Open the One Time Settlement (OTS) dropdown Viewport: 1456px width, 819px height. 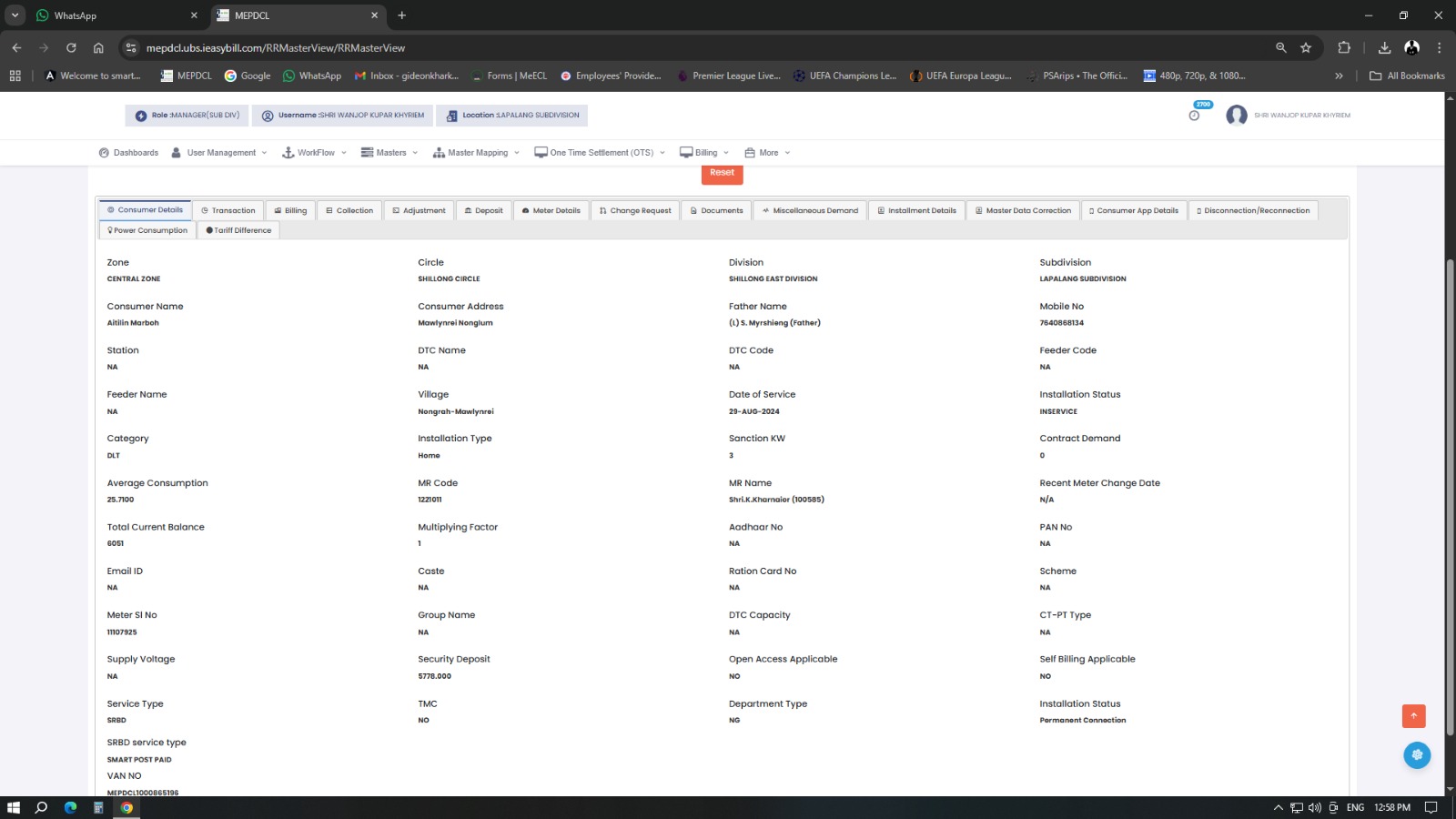600,153
